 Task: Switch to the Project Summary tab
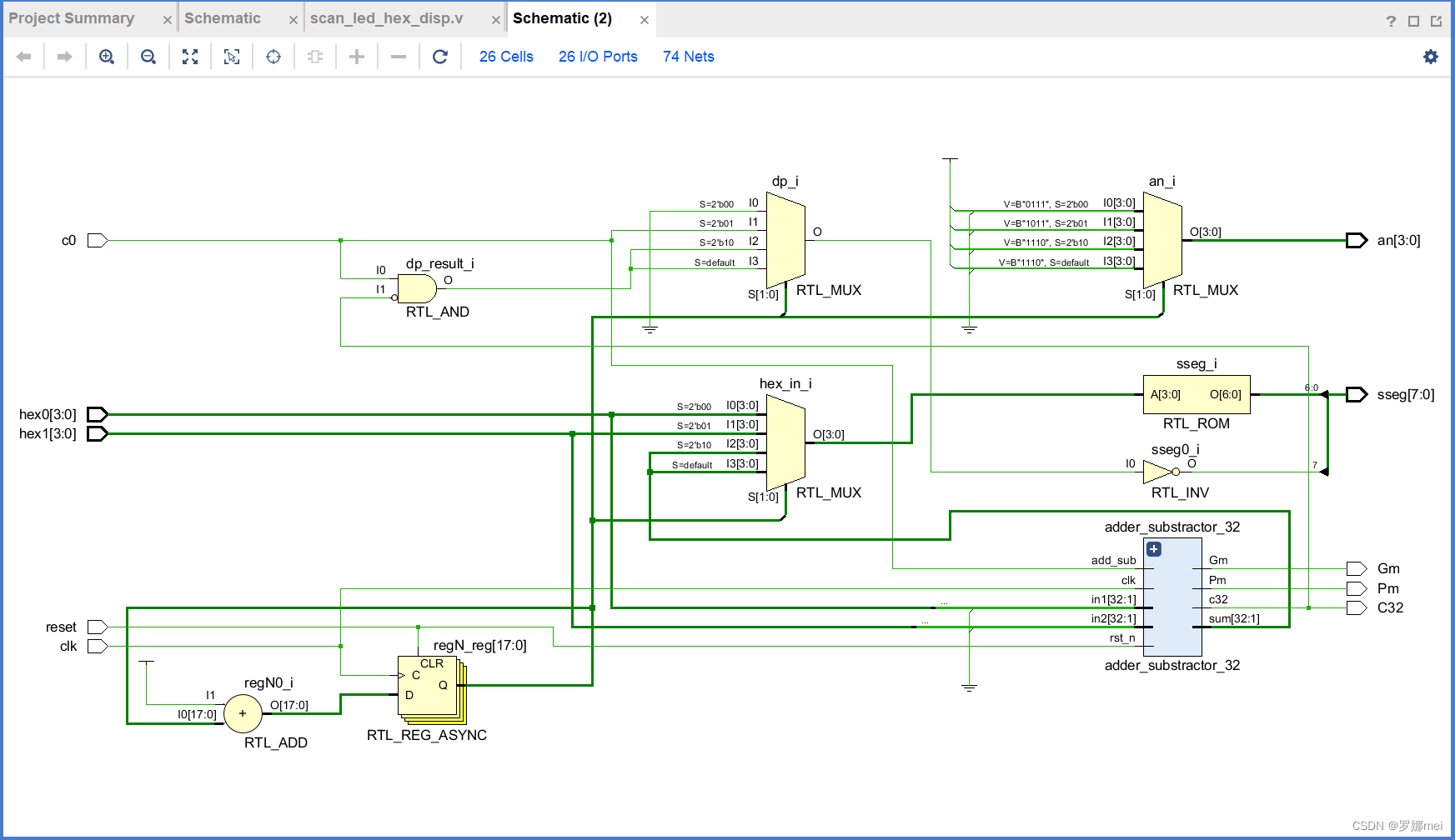(72, 17)
